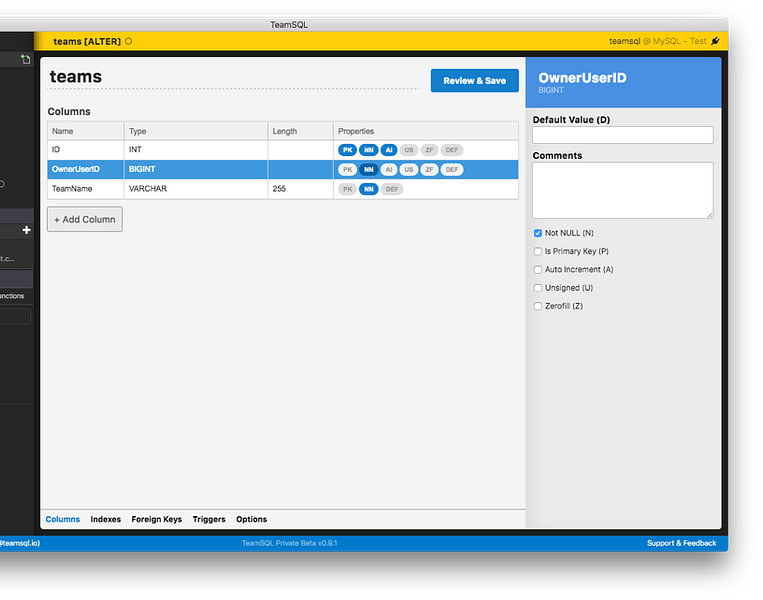
Task: Toggle AI badge on ID row
Action: [x=389, y=150]
